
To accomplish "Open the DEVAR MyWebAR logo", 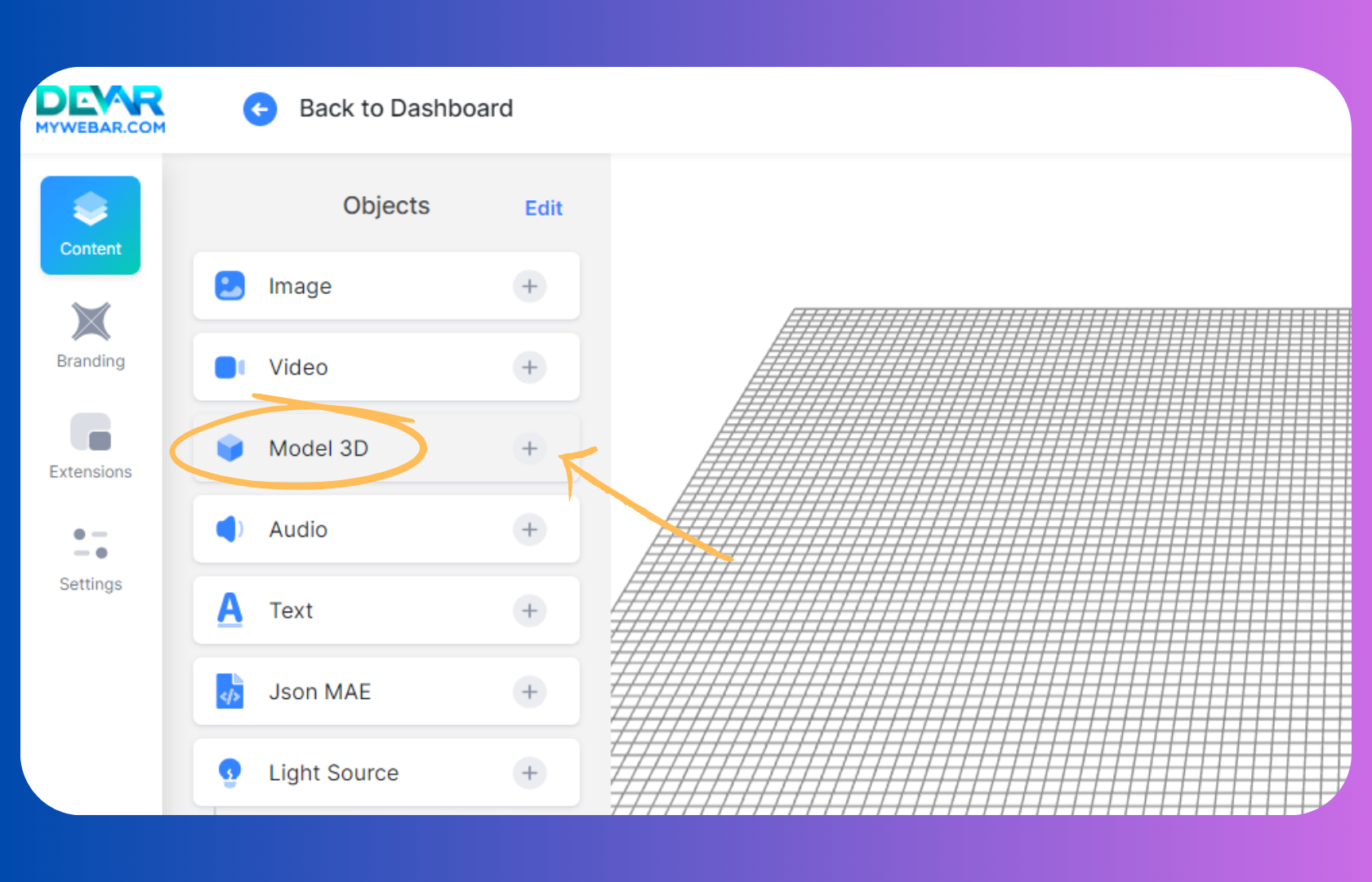I will 100,109.
